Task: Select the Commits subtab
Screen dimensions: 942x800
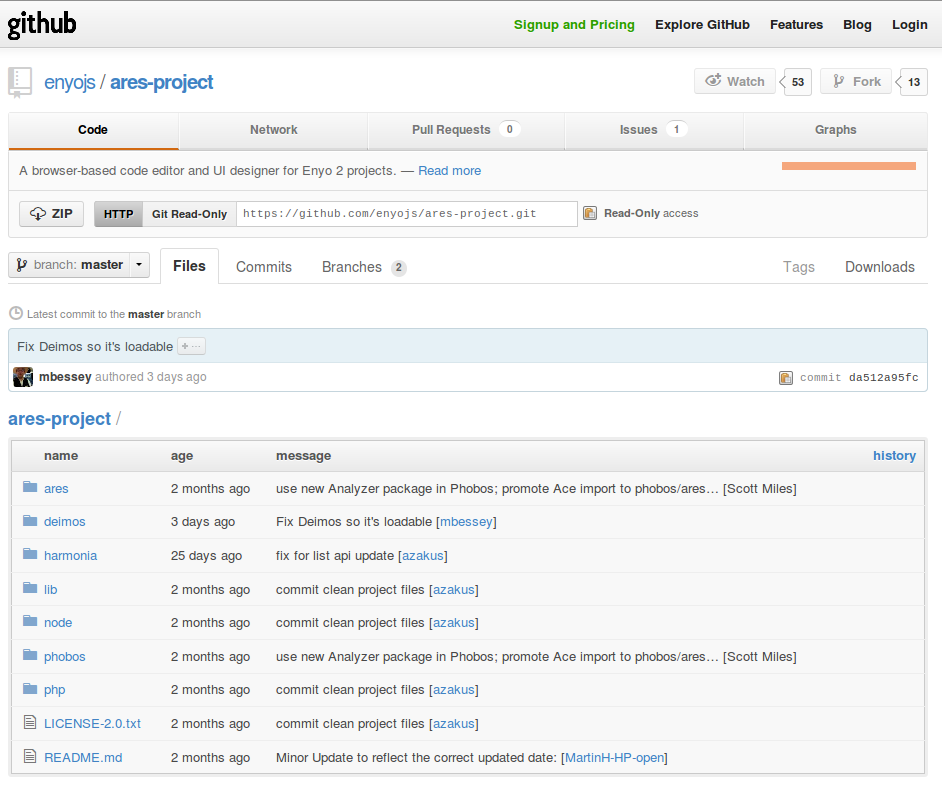Action: (x=264, y=267)
